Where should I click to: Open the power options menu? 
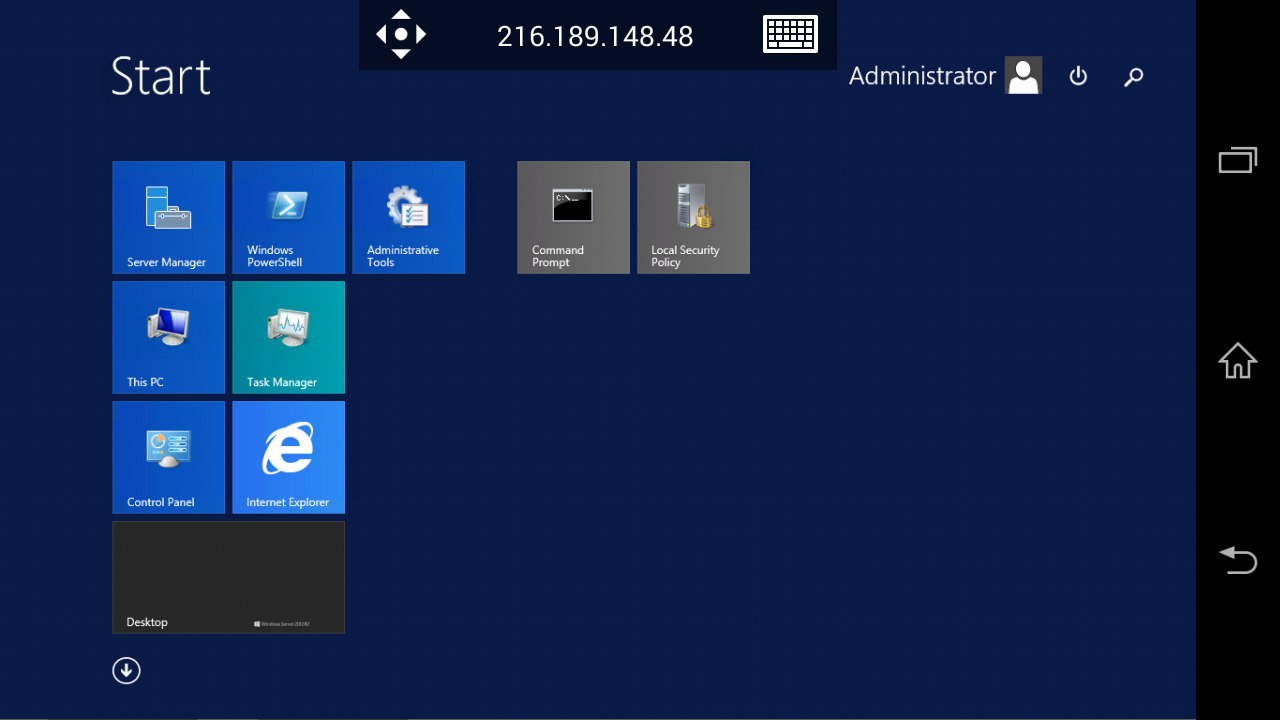click(1078, 75)
